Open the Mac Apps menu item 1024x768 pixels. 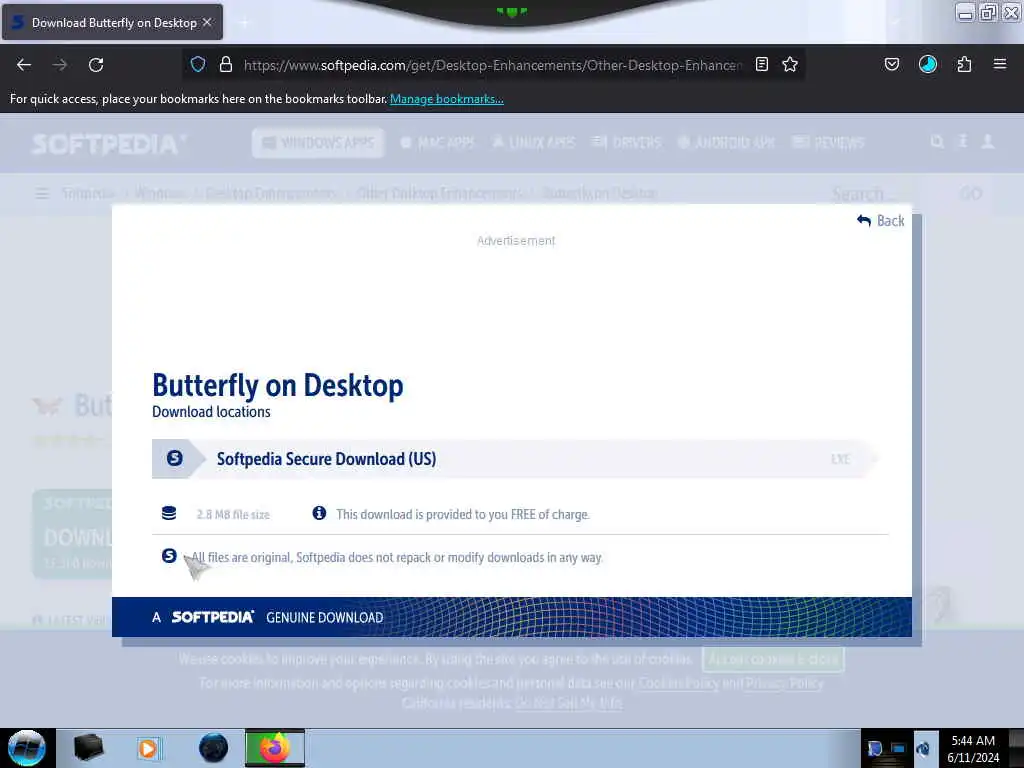[437, 142]
